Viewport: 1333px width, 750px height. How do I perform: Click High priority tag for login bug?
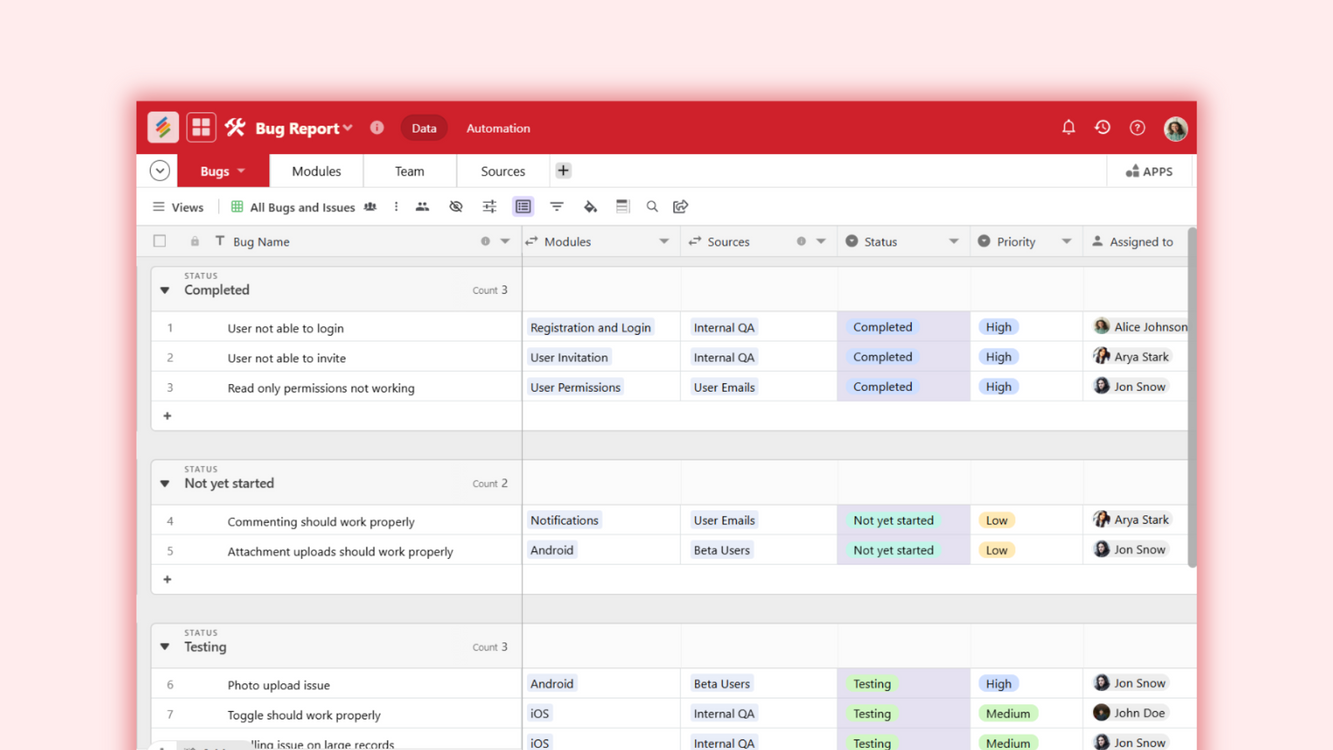click(998, 327)
